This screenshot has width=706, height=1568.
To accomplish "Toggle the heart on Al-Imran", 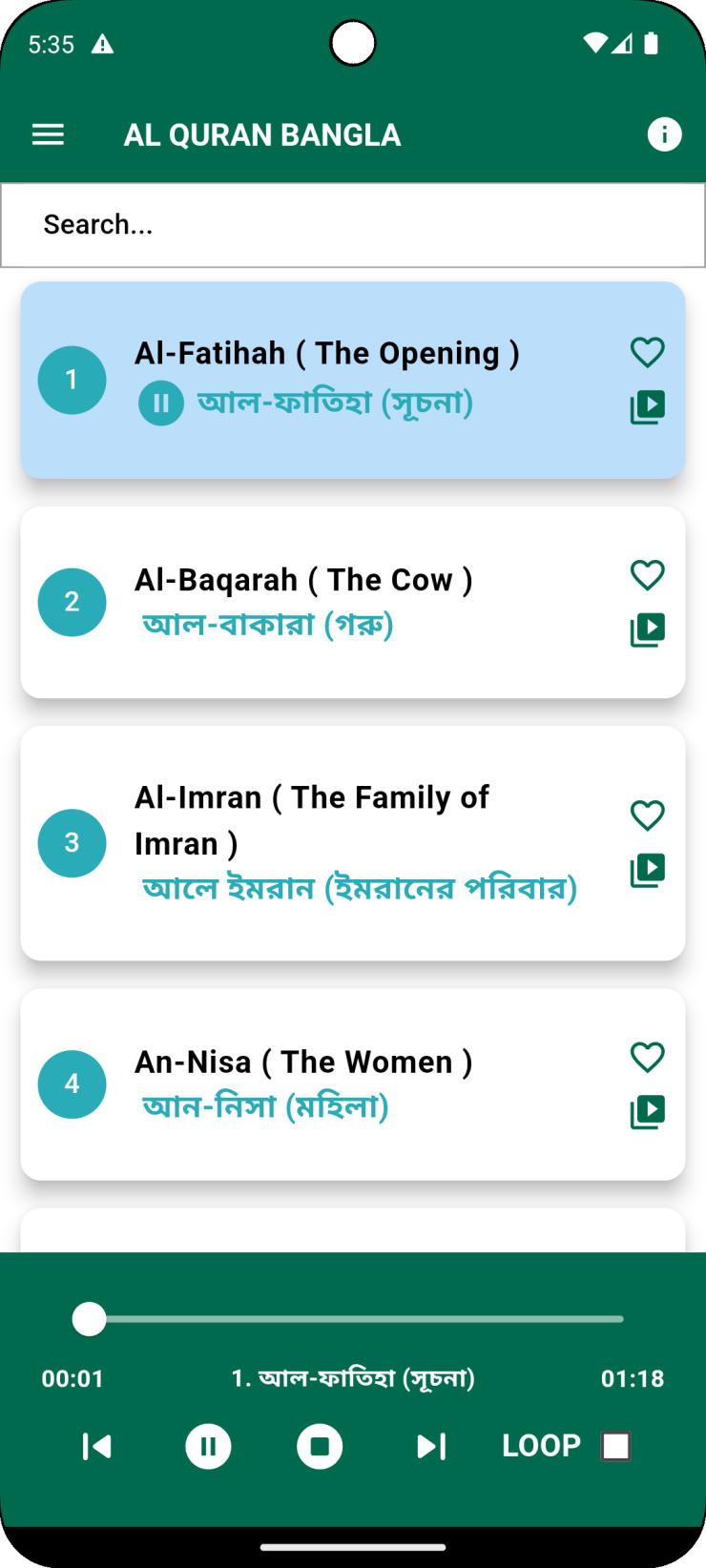I will [647, 815].
